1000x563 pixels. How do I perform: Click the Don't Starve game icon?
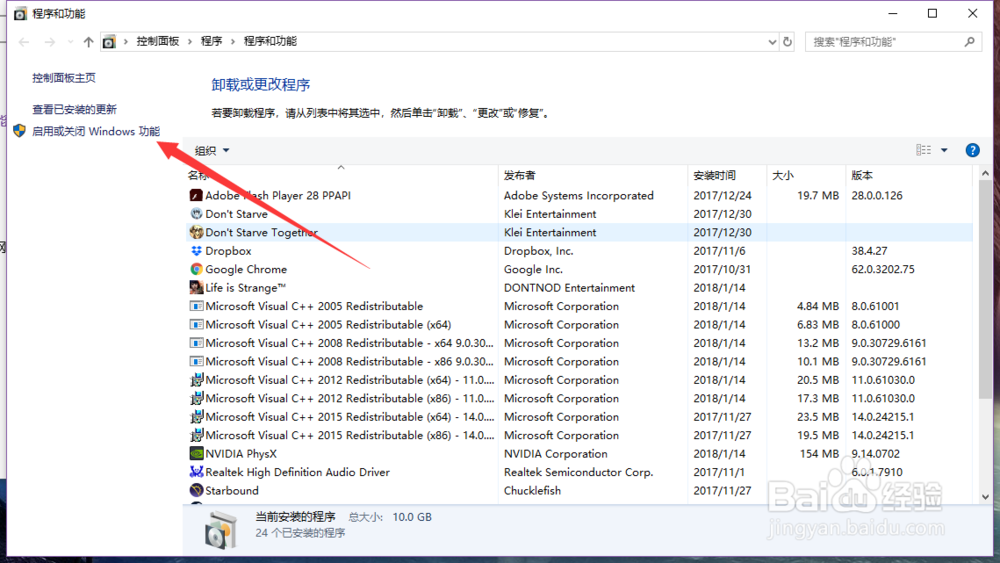click(x=196, y=214)
